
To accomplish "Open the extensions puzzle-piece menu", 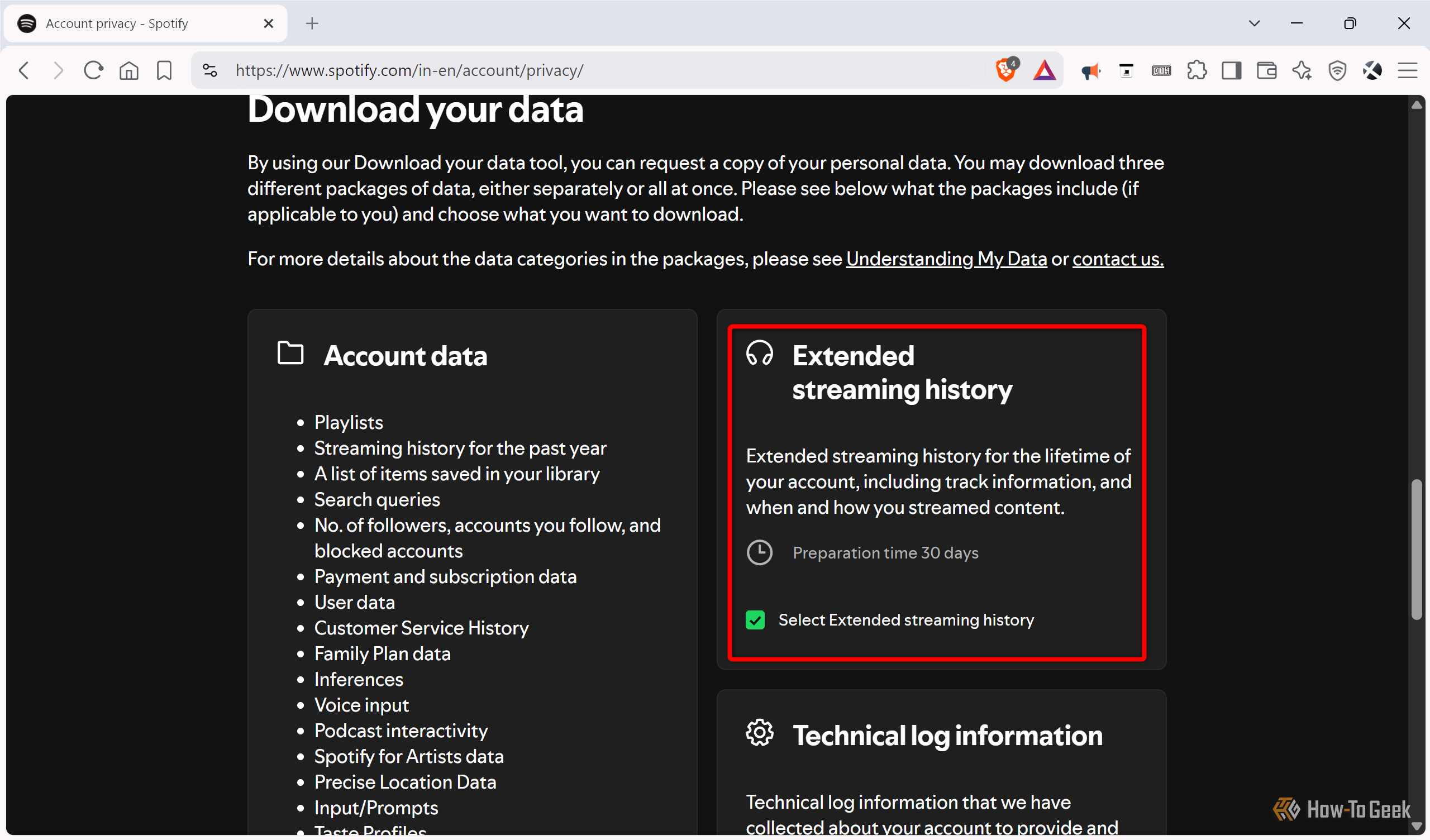I will 1196,70.
